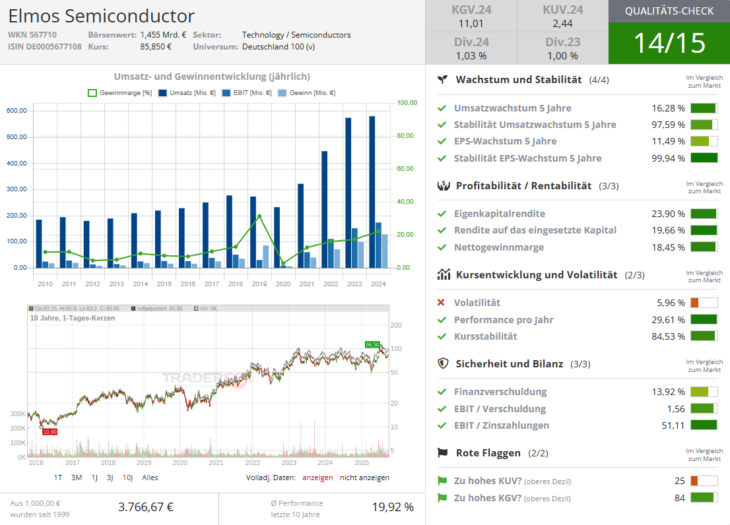Click the black flag icon beside Rote Flaggen

coord(442,453)
